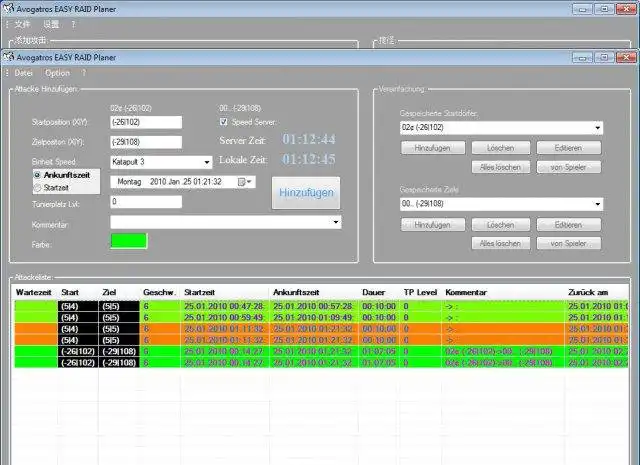The width and height of the screenshot is (640, 465).
Task: Expand the Gespeicherte Ziele dropdown
Action: tap(598, 204)
